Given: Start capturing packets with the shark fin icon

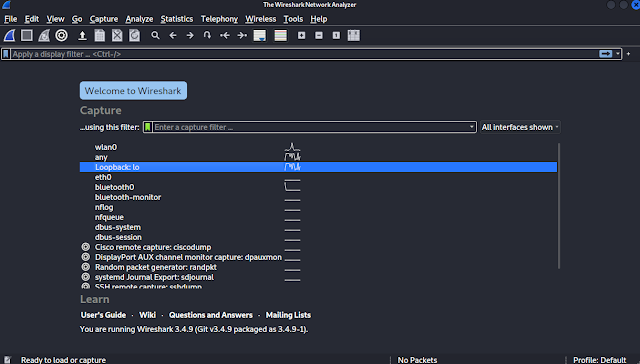Looking at the screenshot, I should 9,36.
